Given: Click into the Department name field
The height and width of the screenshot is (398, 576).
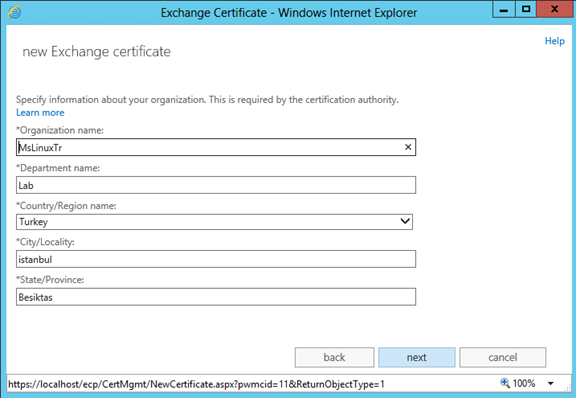Looking at the screenshot, I should coord(216,185).
